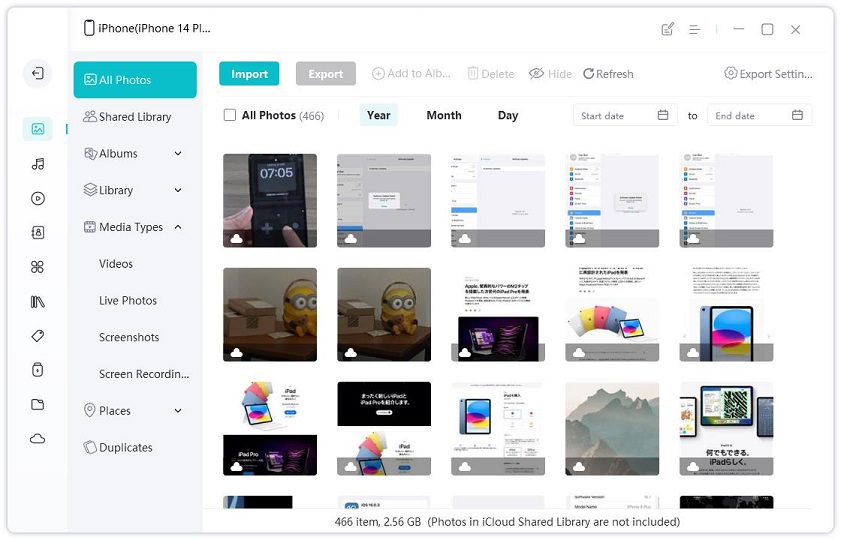Open the battery device icon in sidebar
Screen dimensions: 841x540
[38, 369]
